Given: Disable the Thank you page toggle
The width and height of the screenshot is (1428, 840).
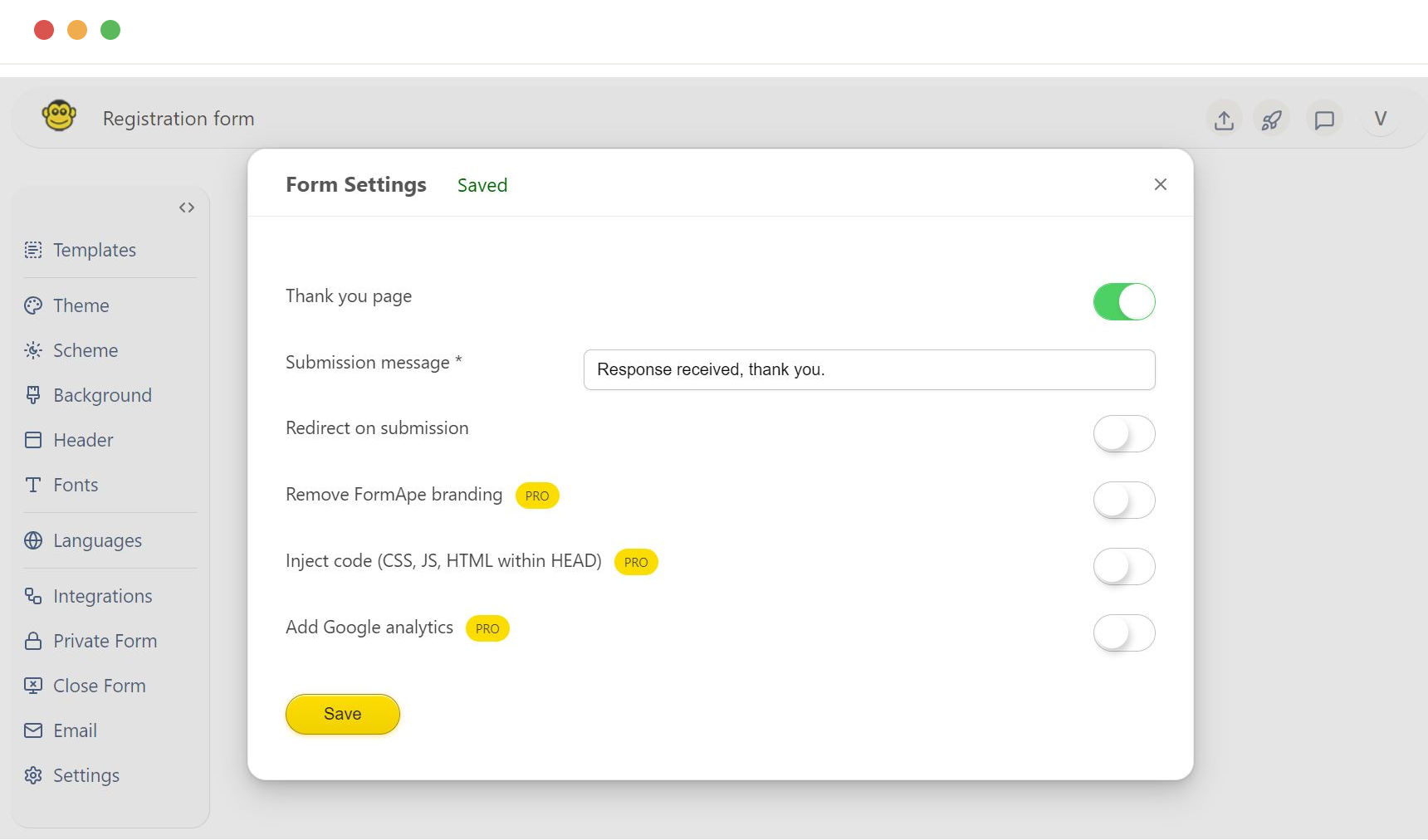Looking at the screenshot, I should (x=1124, y=301).
